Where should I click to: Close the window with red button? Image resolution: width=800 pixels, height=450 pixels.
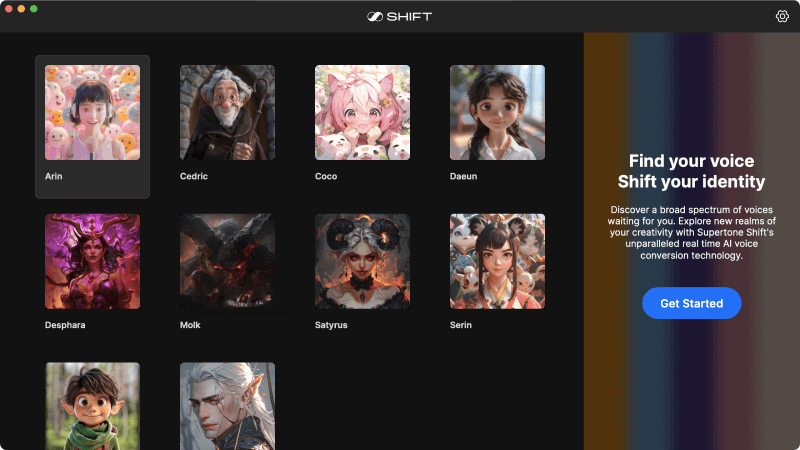[x=9, y=8]
